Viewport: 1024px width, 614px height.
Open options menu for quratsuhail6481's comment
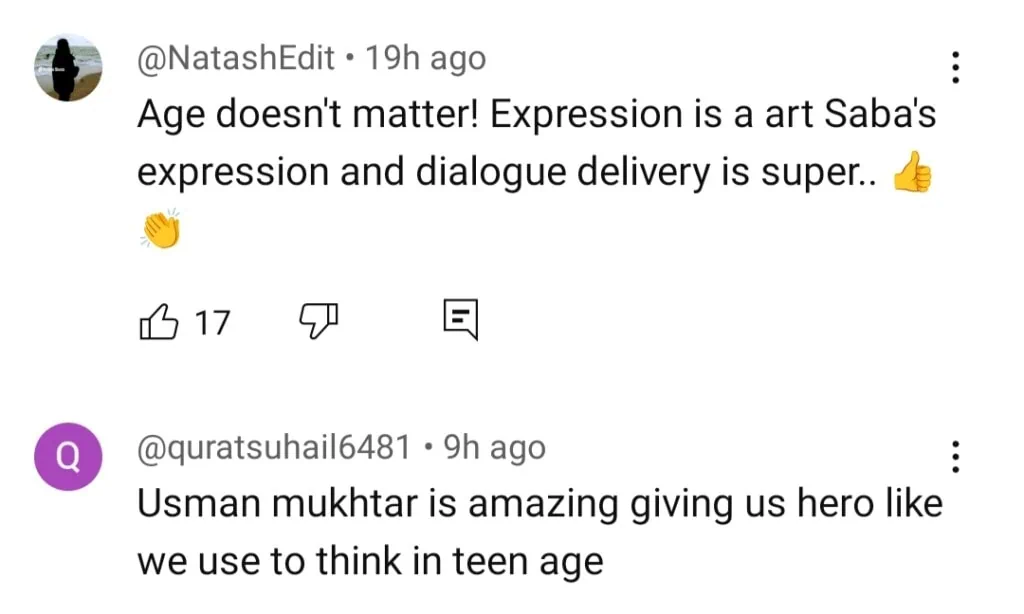click(956, 456)
